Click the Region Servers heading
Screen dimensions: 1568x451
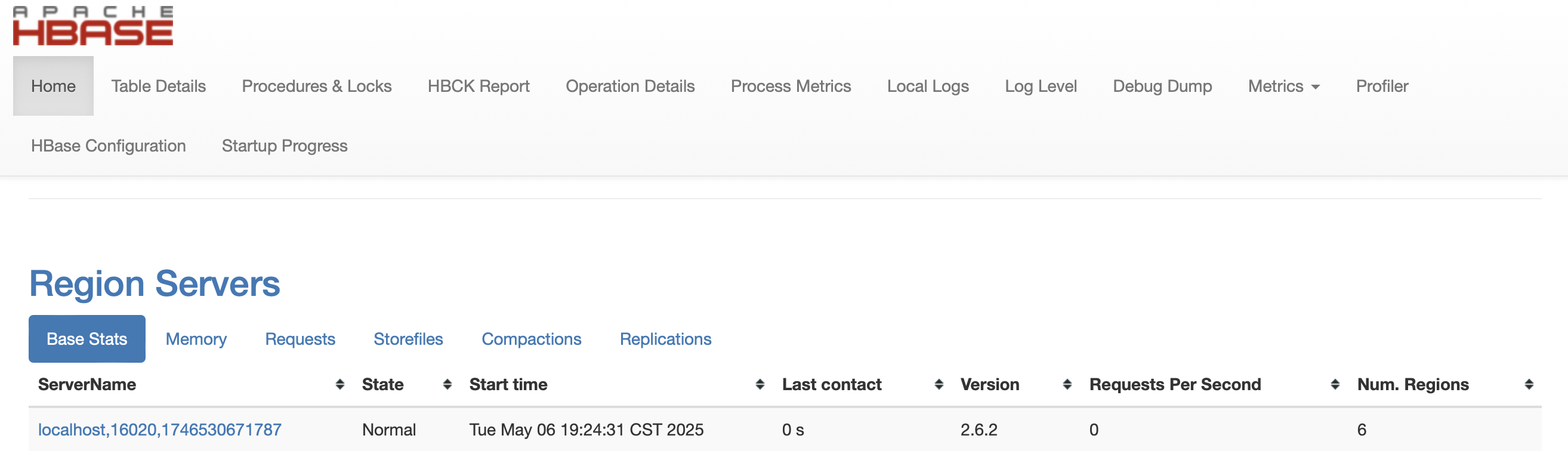(155, 283)
